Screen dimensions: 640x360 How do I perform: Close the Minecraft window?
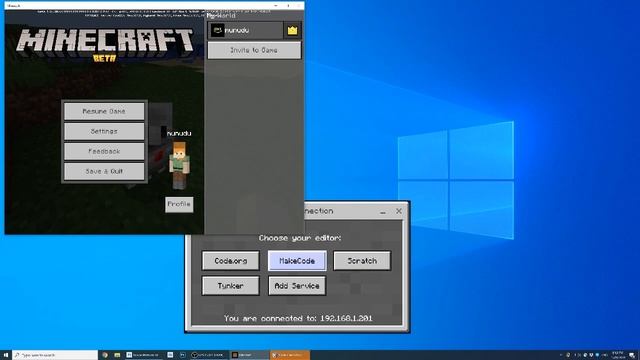[x=299, y=6]
